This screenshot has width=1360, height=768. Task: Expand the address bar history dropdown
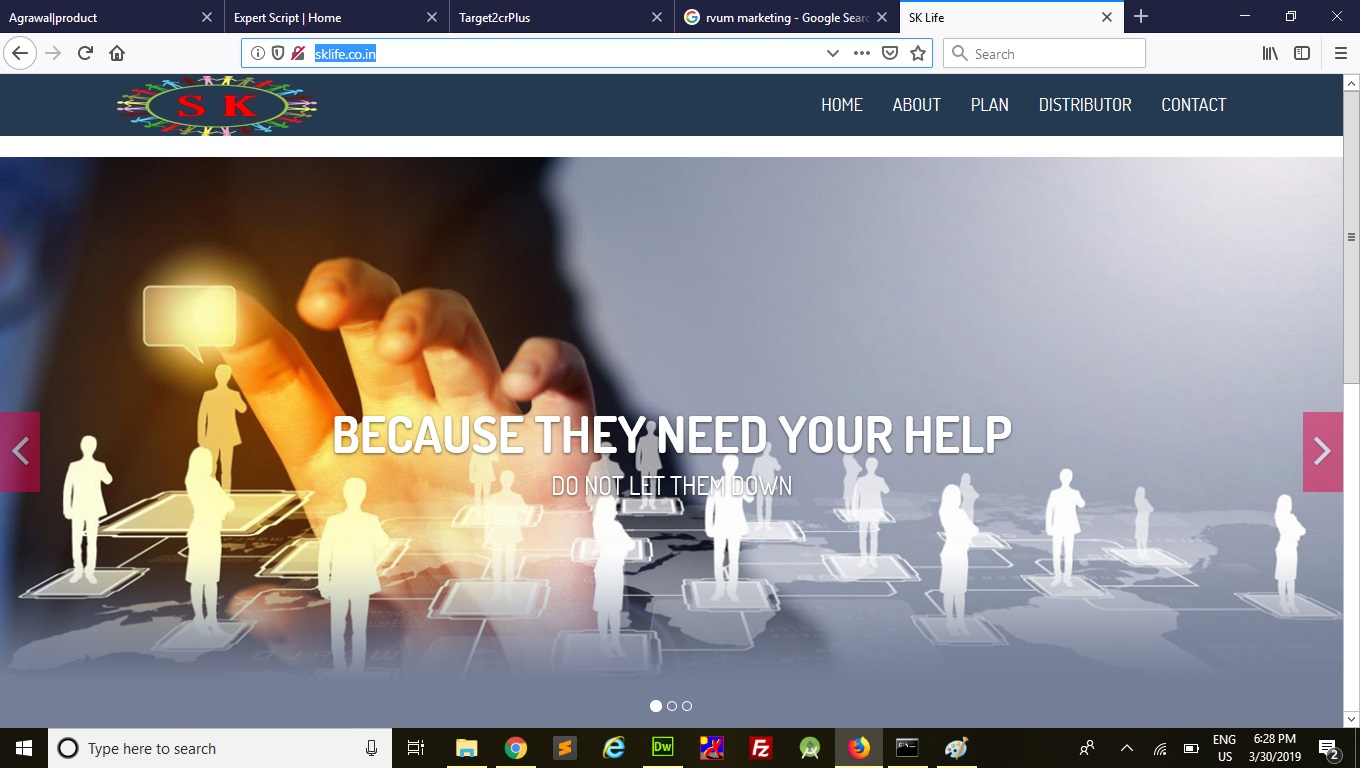(x=832, y=54)
